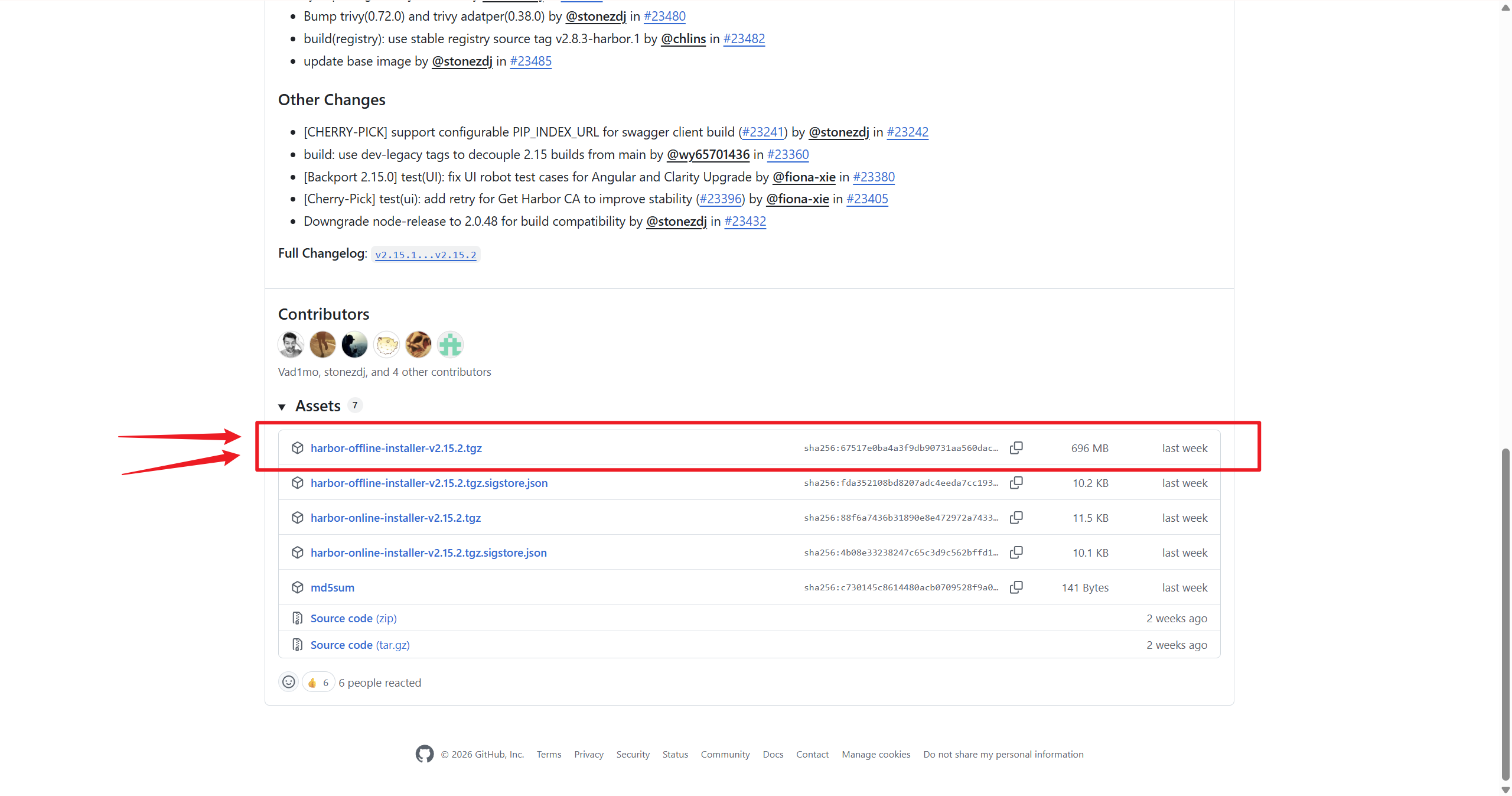
Task: Download the md5sum file
Action: tap(333, 587)
